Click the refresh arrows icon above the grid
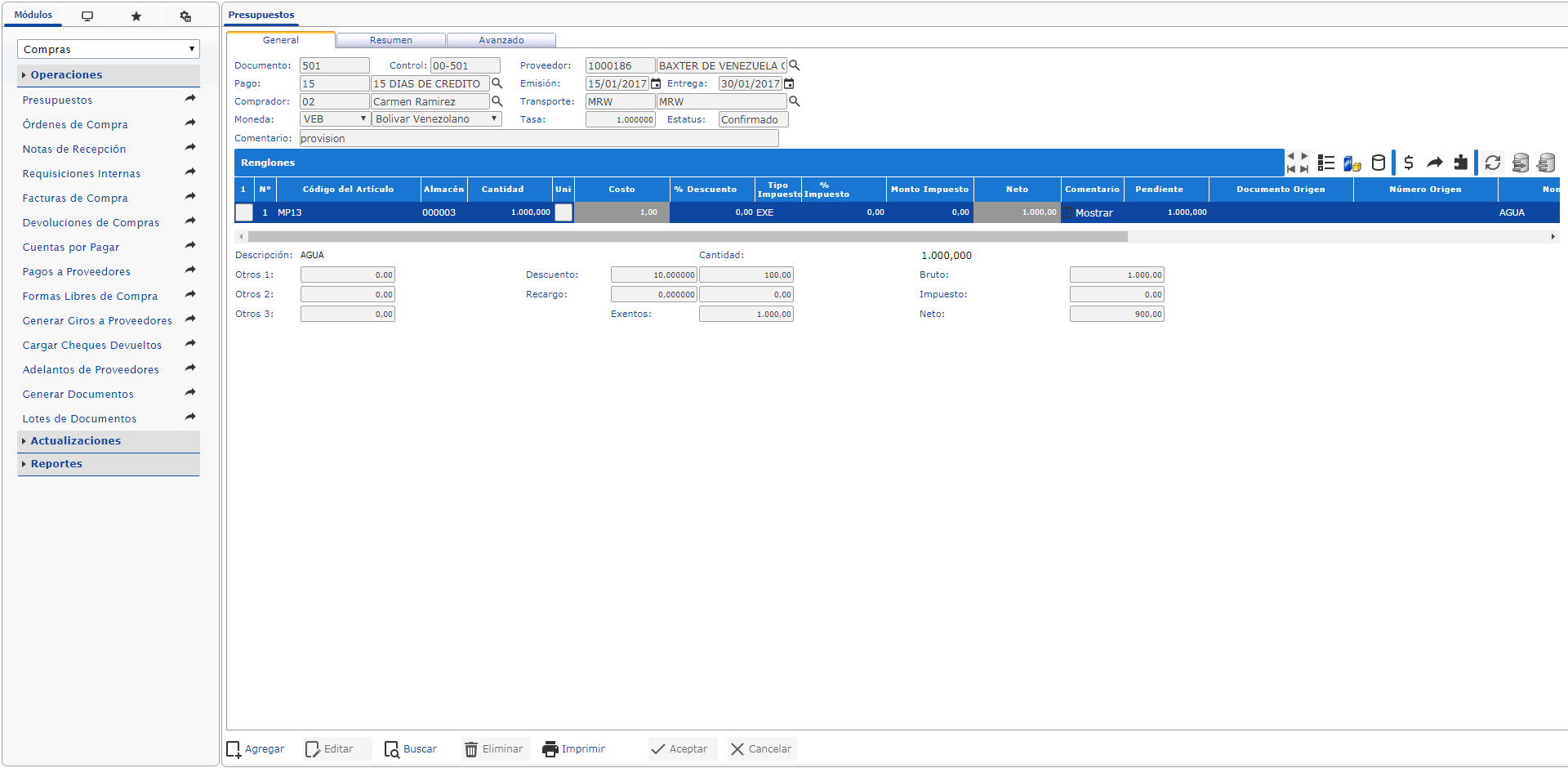Viewport: 1568px width, 768px height. 1493,163
